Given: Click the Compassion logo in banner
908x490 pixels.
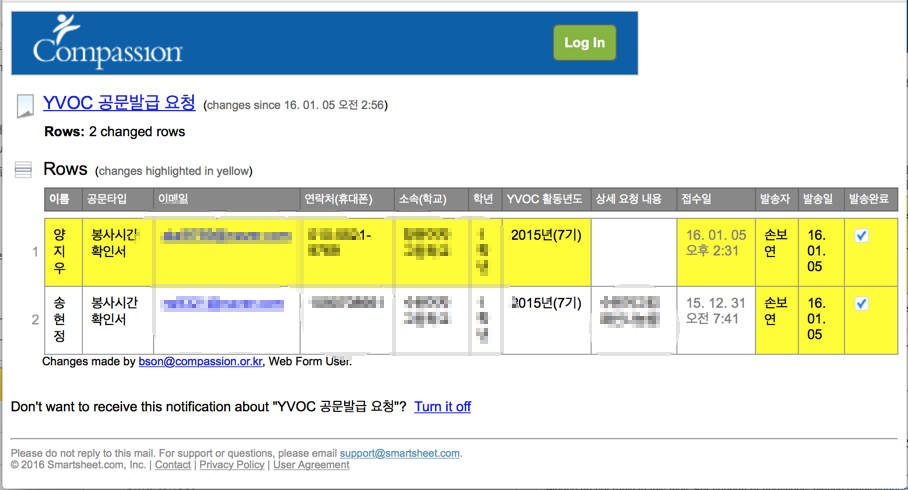Looking at the screenshot, I should click(x=108, y=42).
